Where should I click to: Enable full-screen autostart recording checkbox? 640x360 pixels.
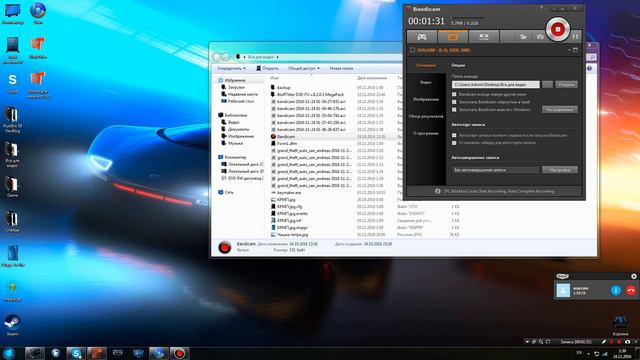tap(454, 135)
